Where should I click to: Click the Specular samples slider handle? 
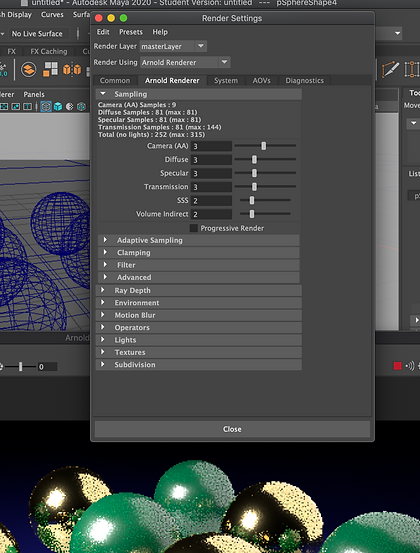click(254, 173)
